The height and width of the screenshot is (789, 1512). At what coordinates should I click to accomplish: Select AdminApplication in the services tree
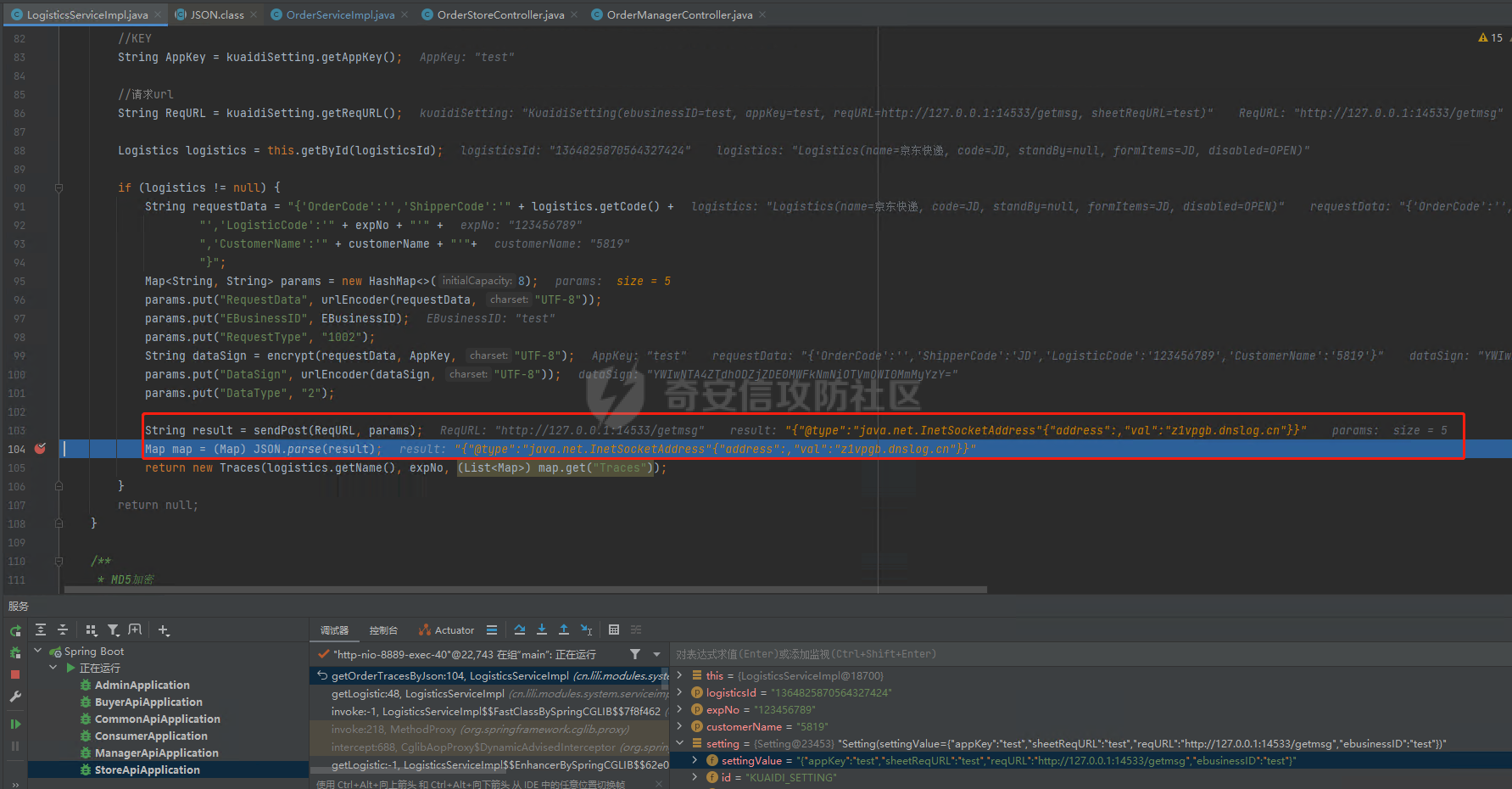pos(142,685)
